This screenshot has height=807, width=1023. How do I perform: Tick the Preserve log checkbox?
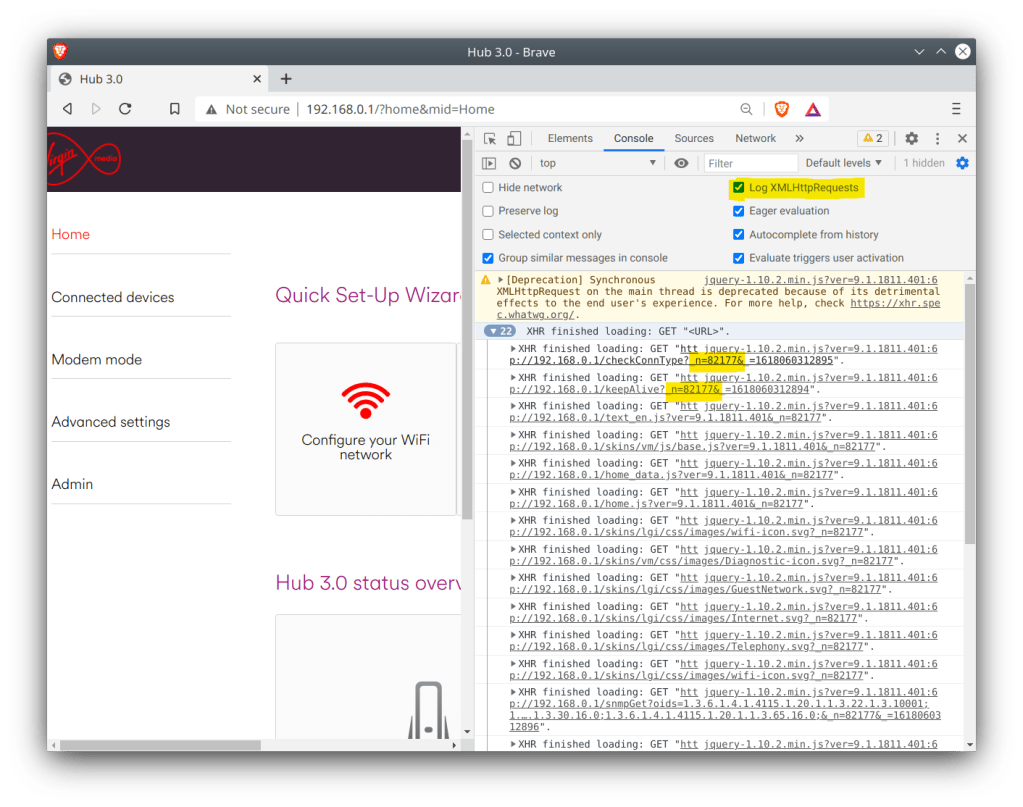[x=489, y=211]
